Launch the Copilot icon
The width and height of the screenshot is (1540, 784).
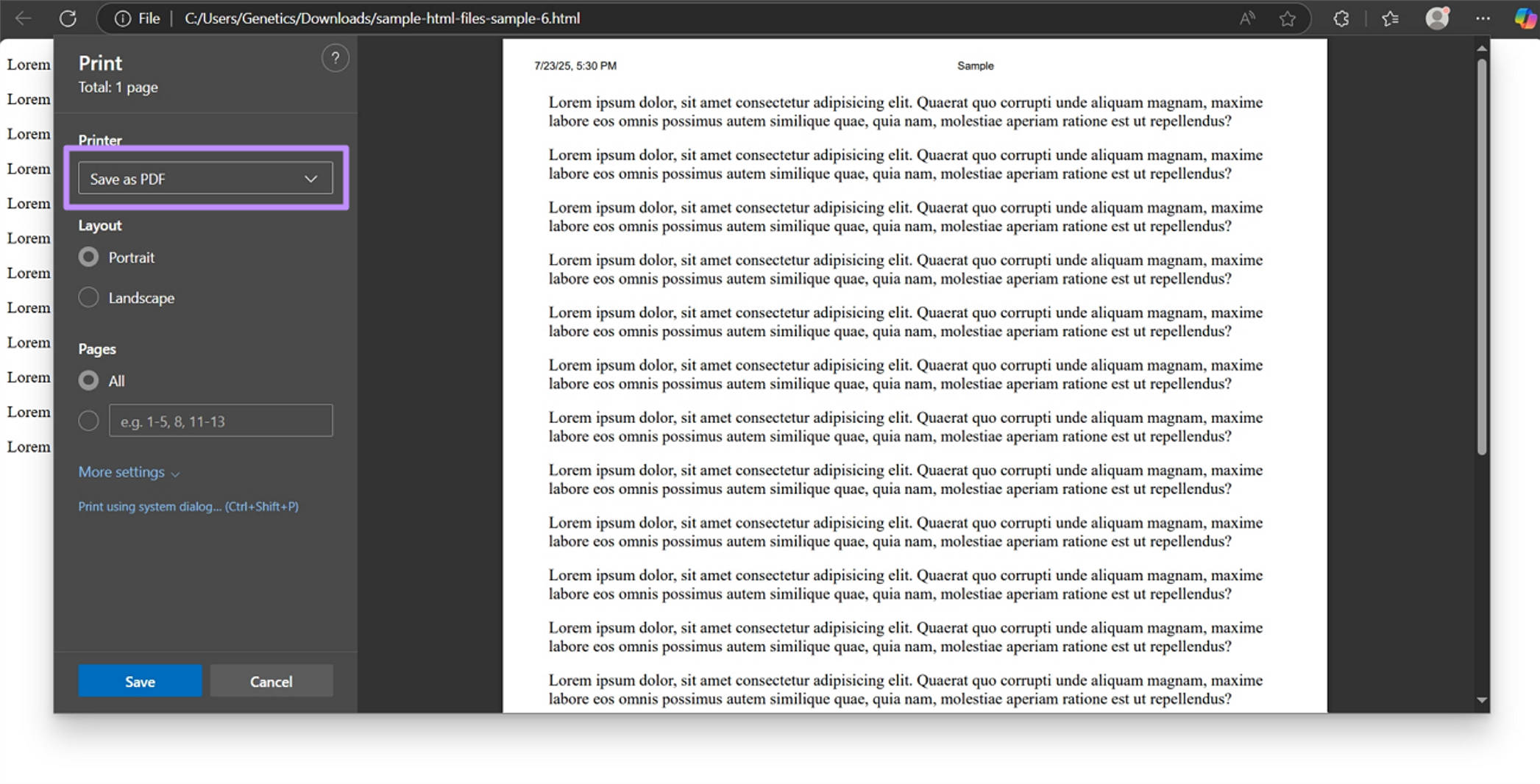(1525, 18)
